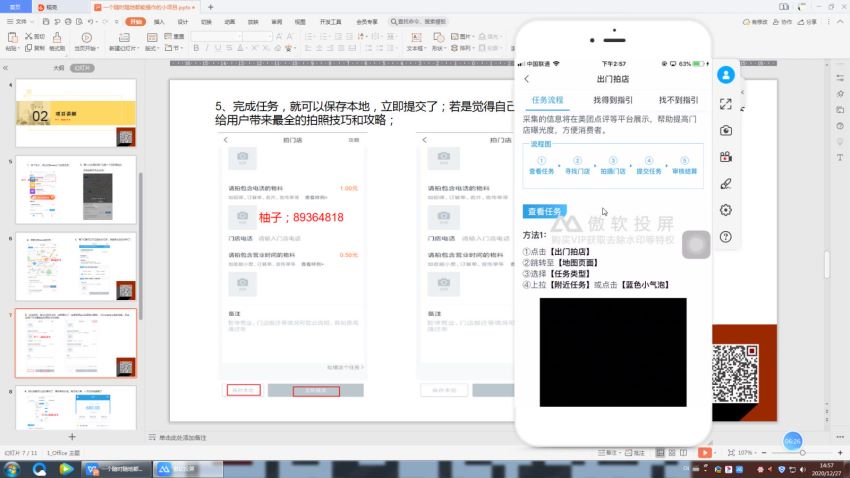Click the Undo arrow in quick access toolbar
Viewport: 850px width, 478px height.
tap(91, 22)
